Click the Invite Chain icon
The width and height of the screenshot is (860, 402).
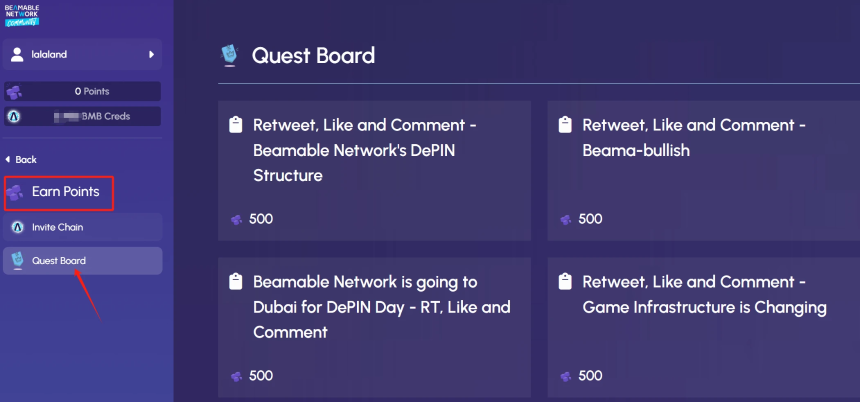(16, 227)
